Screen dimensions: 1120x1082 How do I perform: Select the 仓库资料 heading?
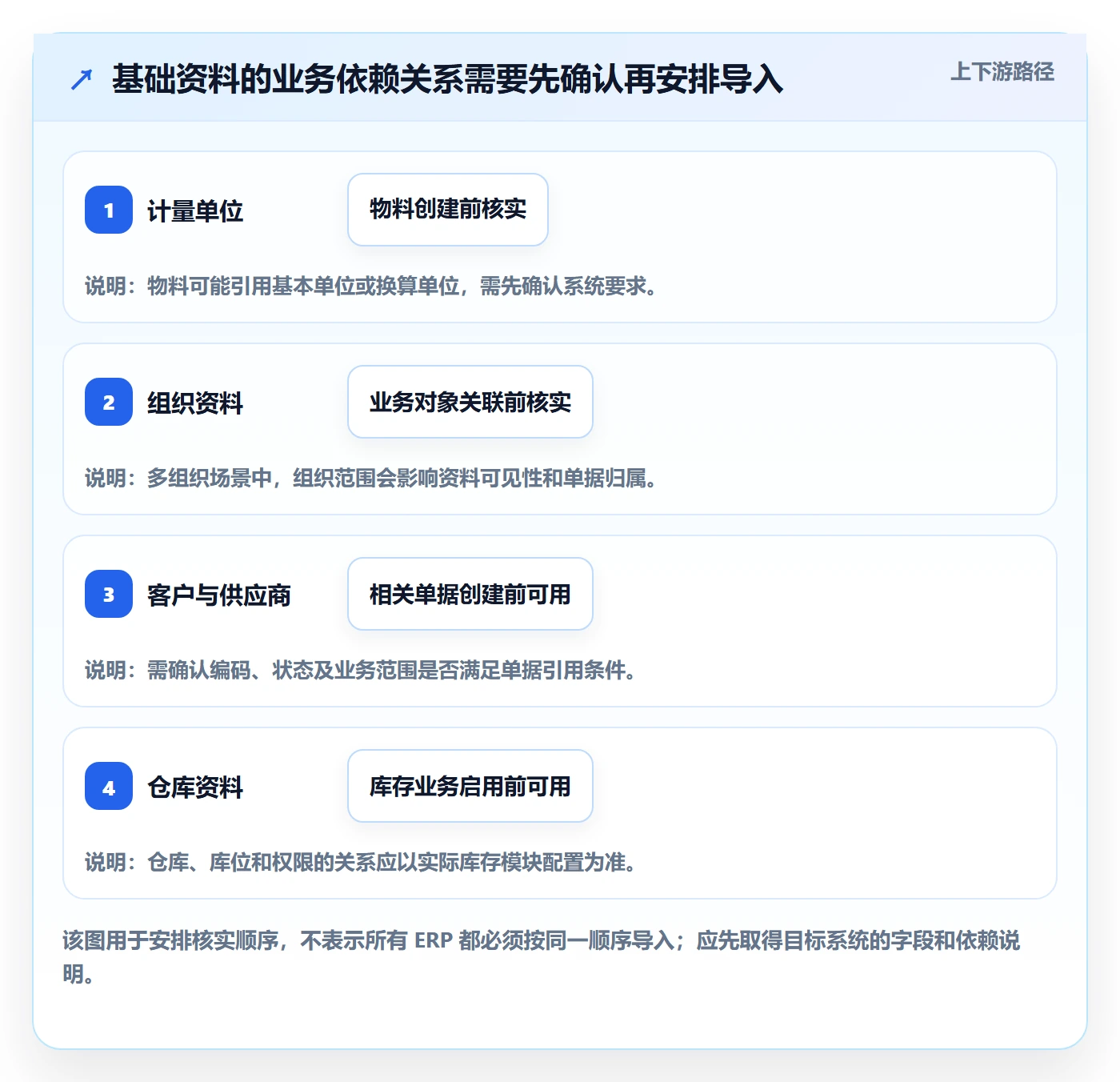[195, 787]
